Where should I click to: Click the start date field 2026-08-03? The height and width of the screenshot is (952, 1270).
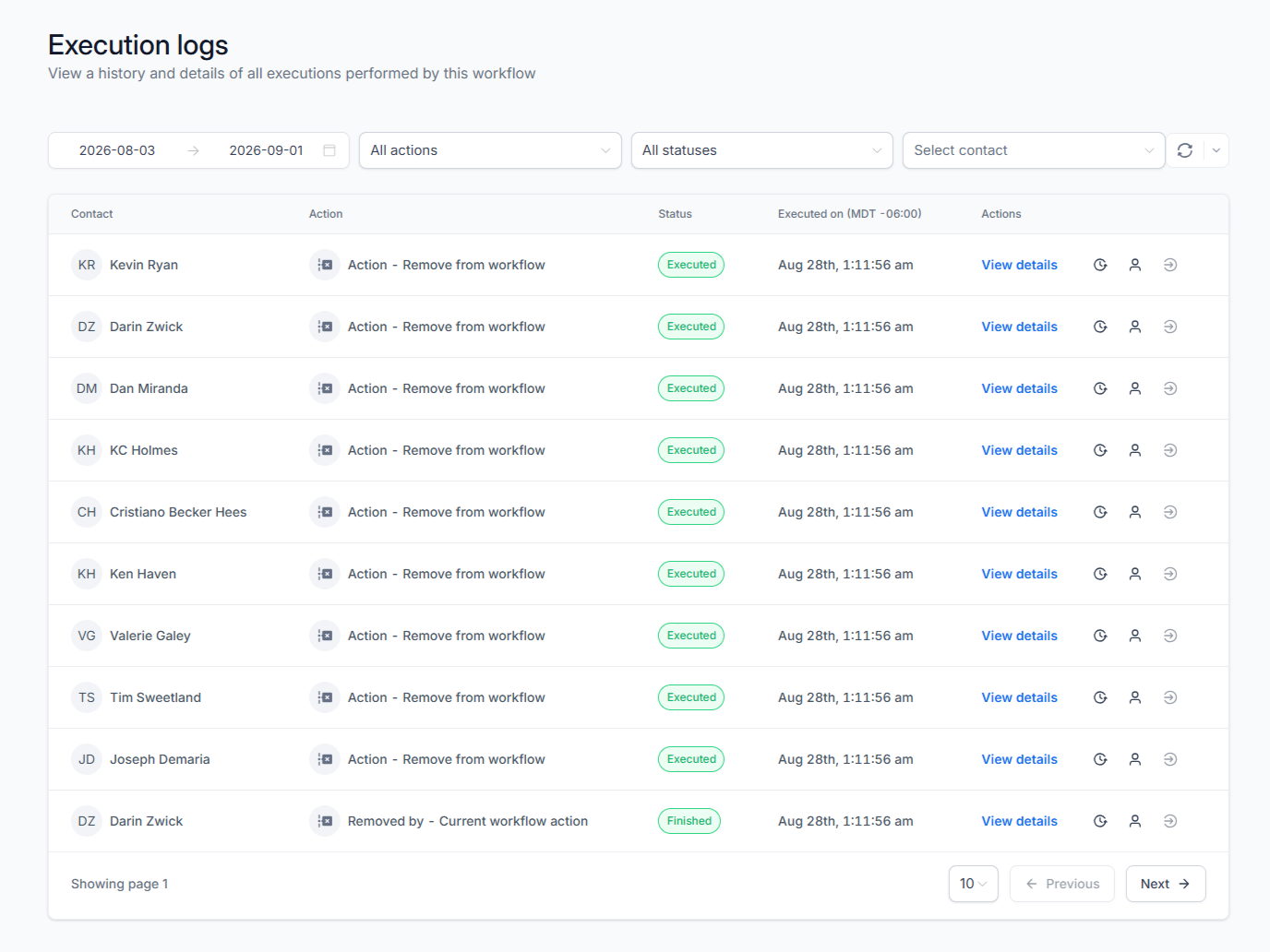point(117,150)
